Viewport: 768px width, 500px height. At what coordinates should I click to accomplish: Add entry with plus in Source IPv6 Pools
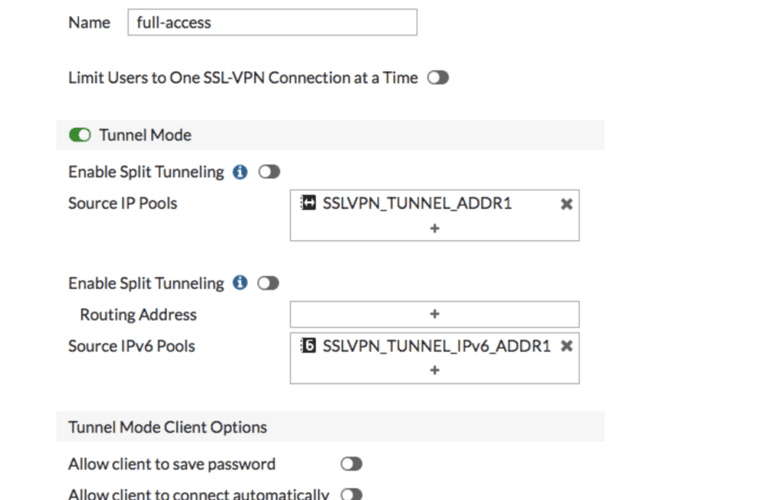[x=434, y=370]
